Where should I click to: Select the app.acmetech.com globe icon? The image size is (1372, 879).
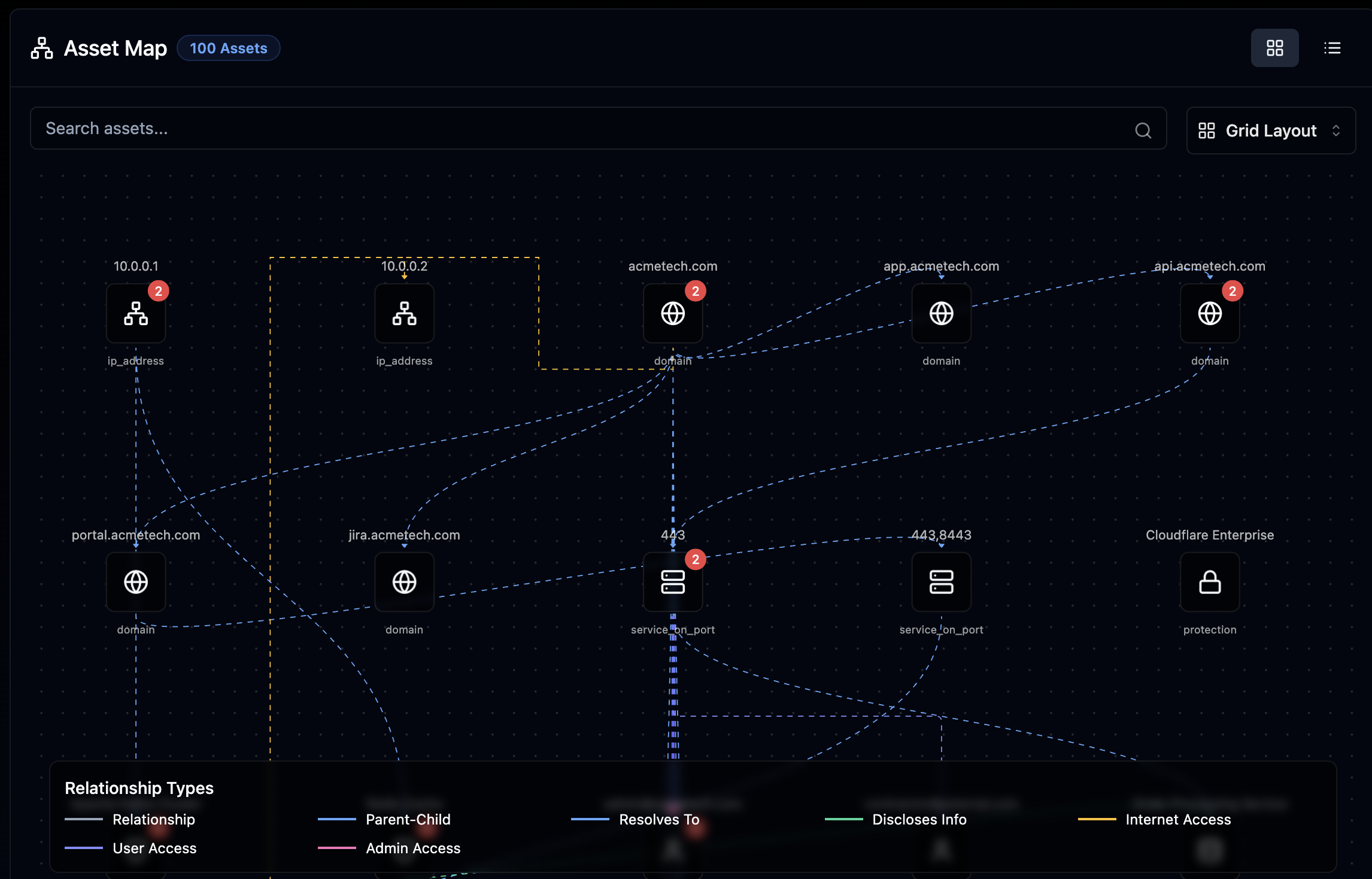click(940, 313)
